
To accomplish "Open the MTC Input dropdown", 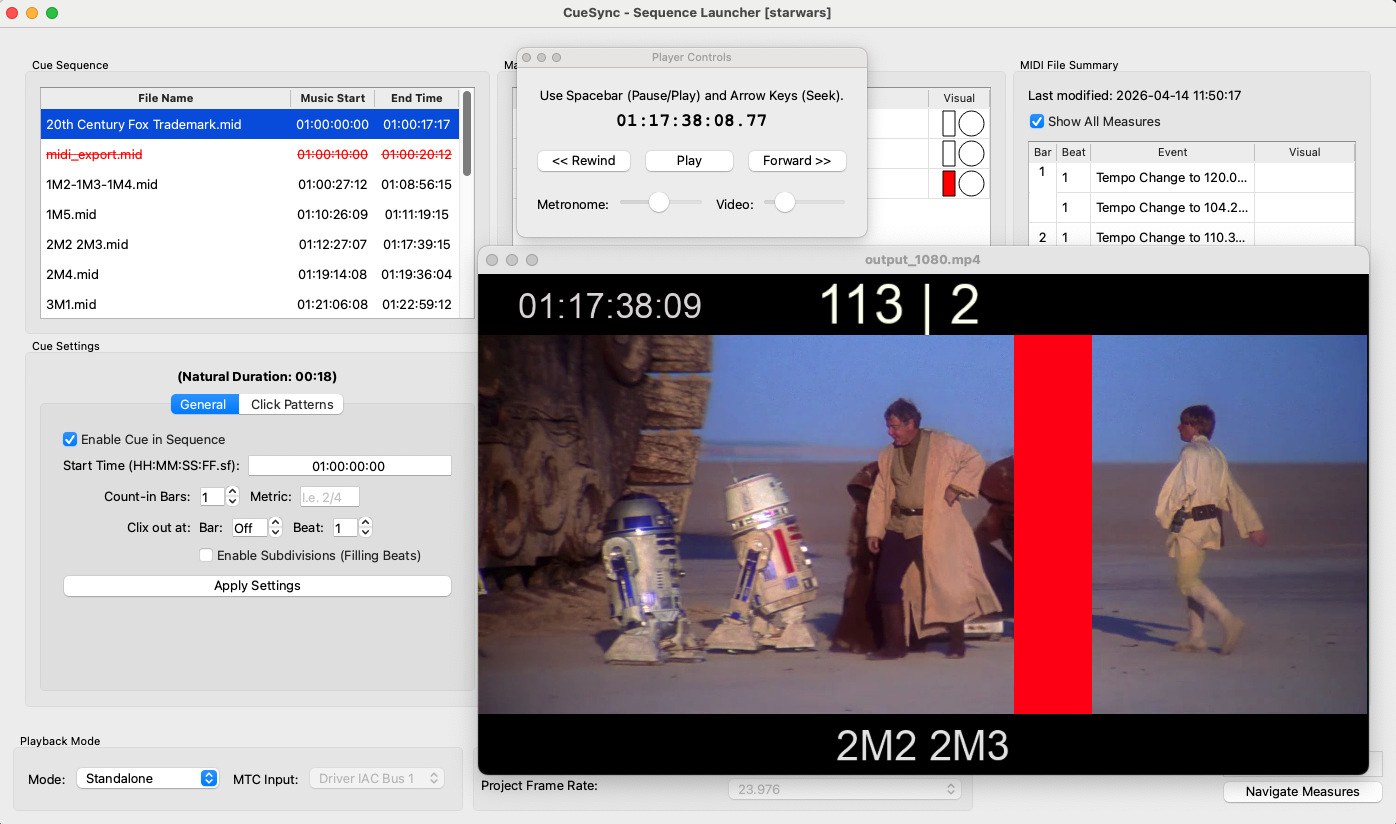I will (377, 778).
